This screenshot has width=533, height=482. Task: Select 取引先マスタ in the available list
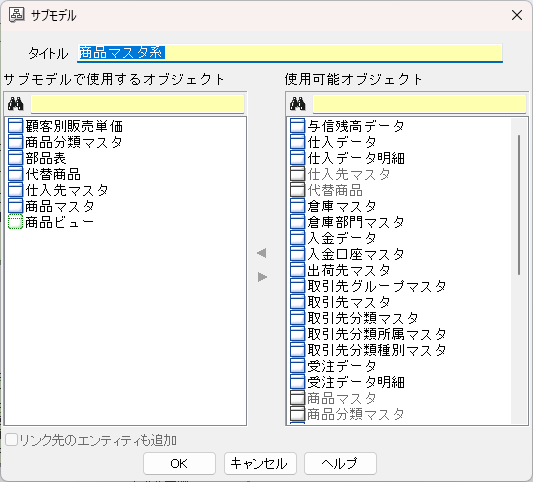pyautogui.click(x=349, y=302)
